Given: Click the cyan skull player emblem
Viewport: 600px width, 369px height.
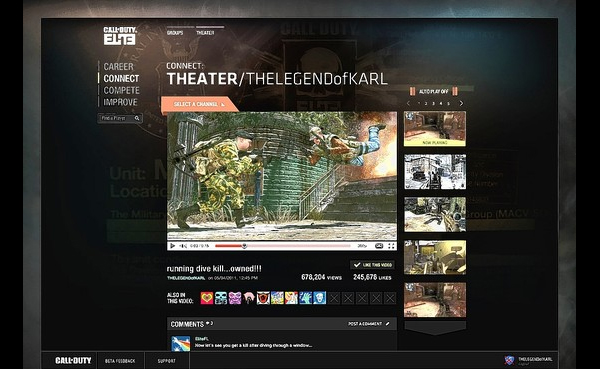Looking at the screenshot, I should click(221, 298).
